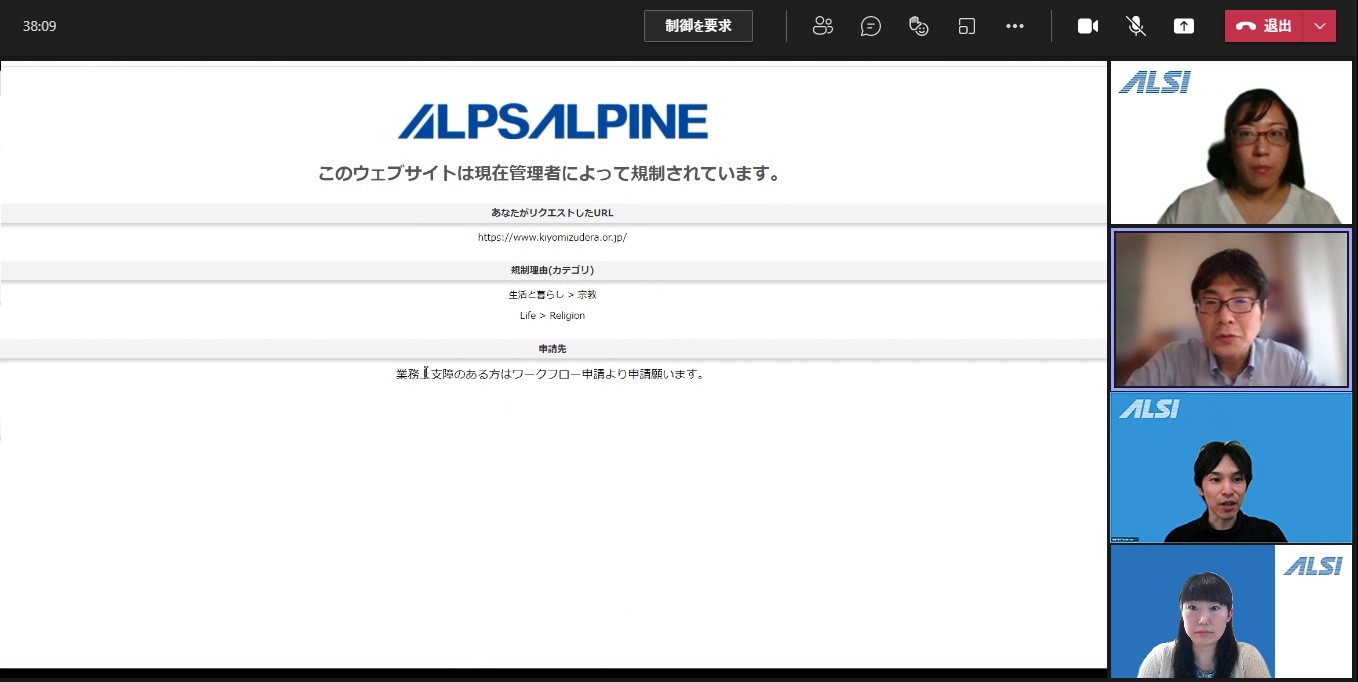Open the more actions ellipsis menu
This screenshot has width=1358, height=682.
click(1015, 26)
